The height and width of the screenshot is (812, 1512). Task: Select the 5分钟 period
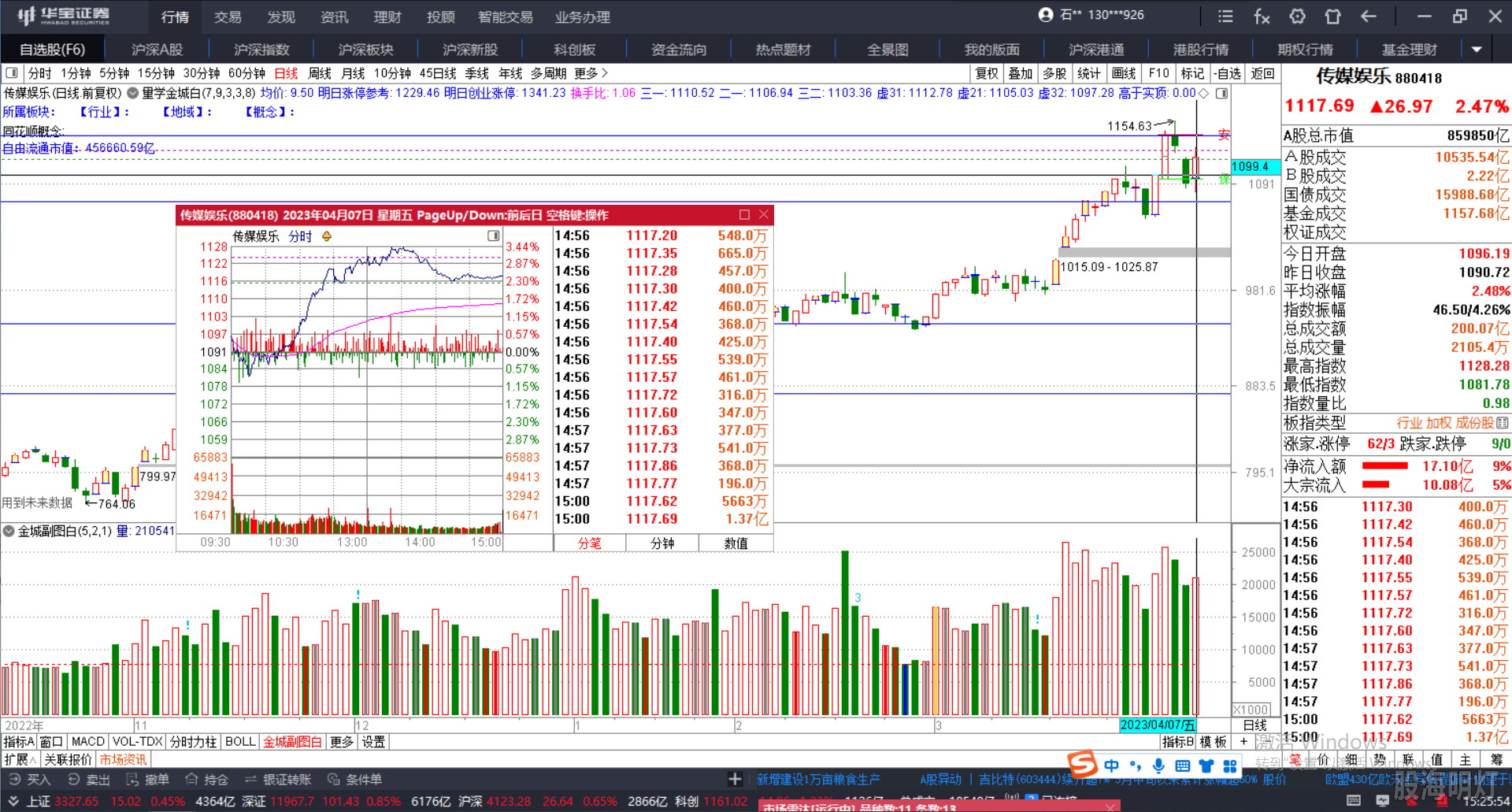(114, 73)
